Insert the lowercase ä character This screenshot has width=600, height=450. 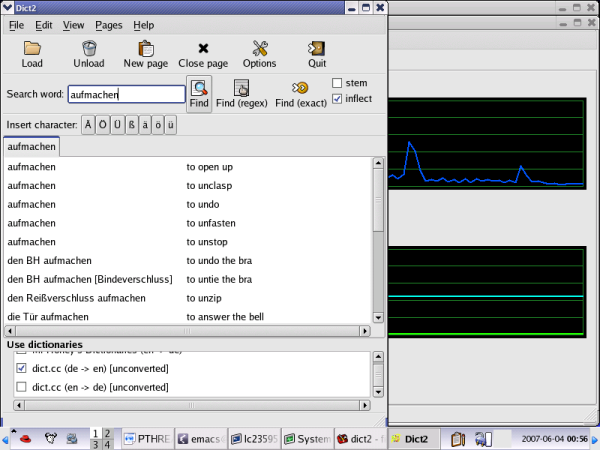145,125
